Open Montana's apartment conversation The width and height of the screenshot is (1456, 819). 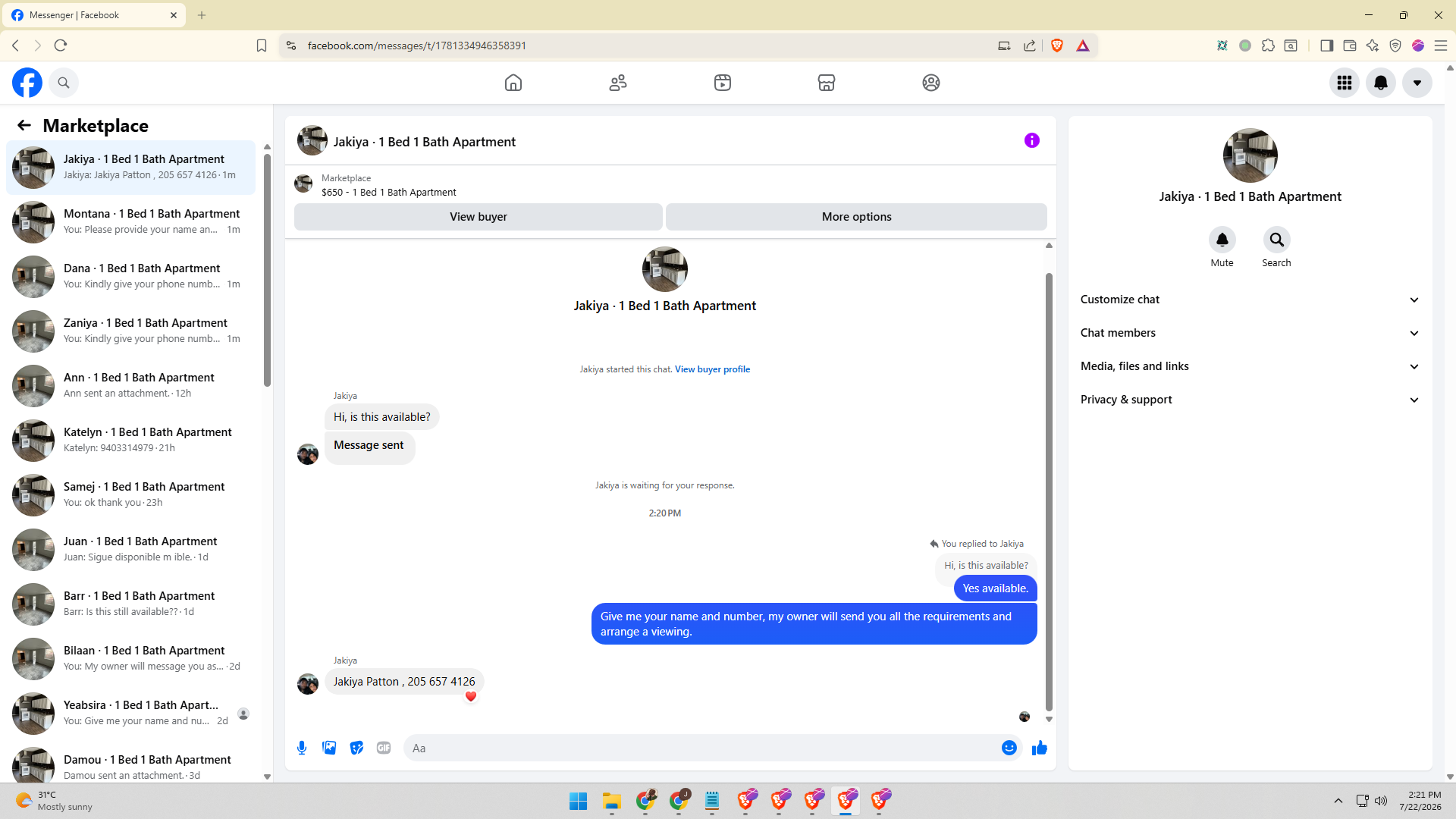pos(130,221)
